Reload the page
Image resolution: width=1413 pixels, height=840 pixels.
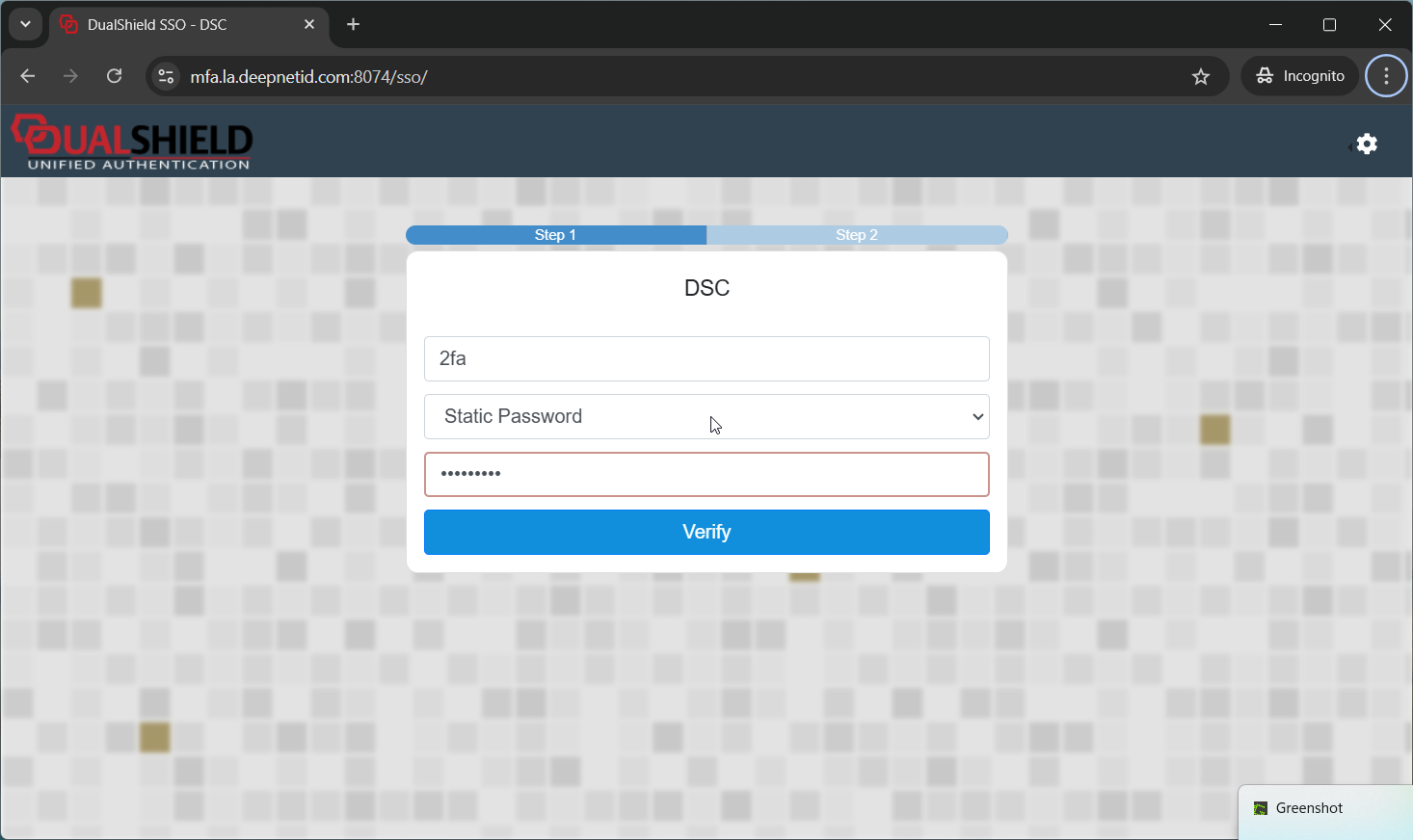[114, 76]
